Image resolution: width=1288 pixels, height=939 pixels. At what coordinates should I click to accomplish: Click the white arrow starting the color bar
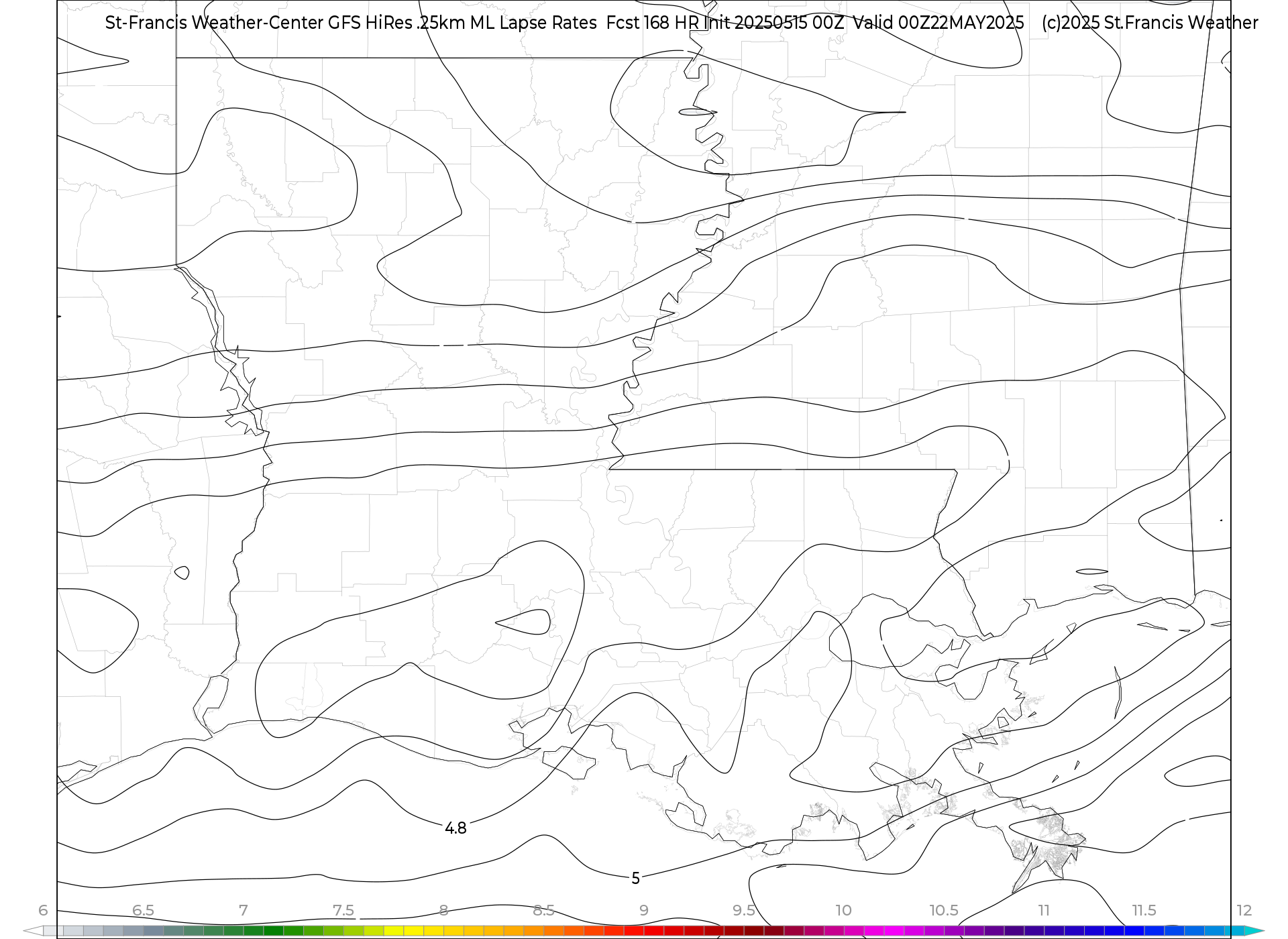[x=34, y=931]
